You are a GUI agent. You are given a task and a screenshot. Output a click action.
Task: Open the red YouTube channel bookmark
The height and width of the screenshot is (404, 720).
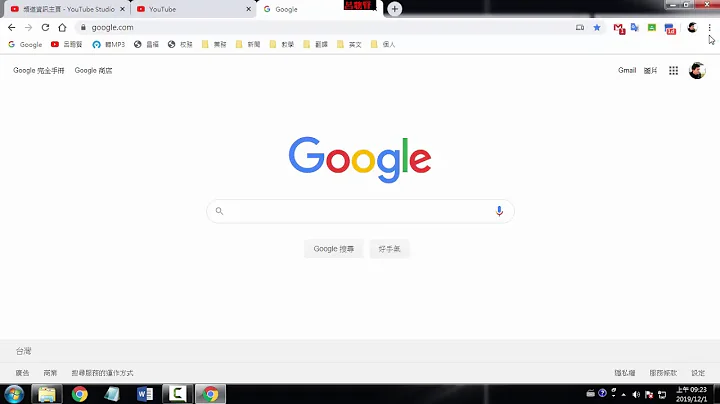67,45
